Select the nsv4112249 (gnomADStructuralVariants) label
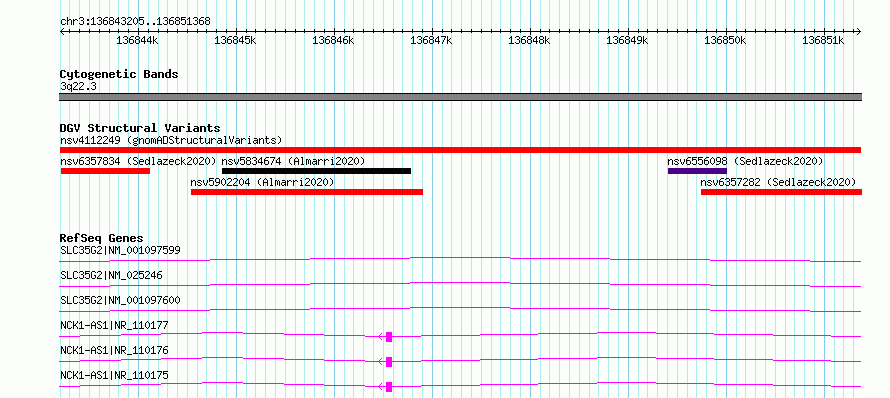 [x=171, y=140]
